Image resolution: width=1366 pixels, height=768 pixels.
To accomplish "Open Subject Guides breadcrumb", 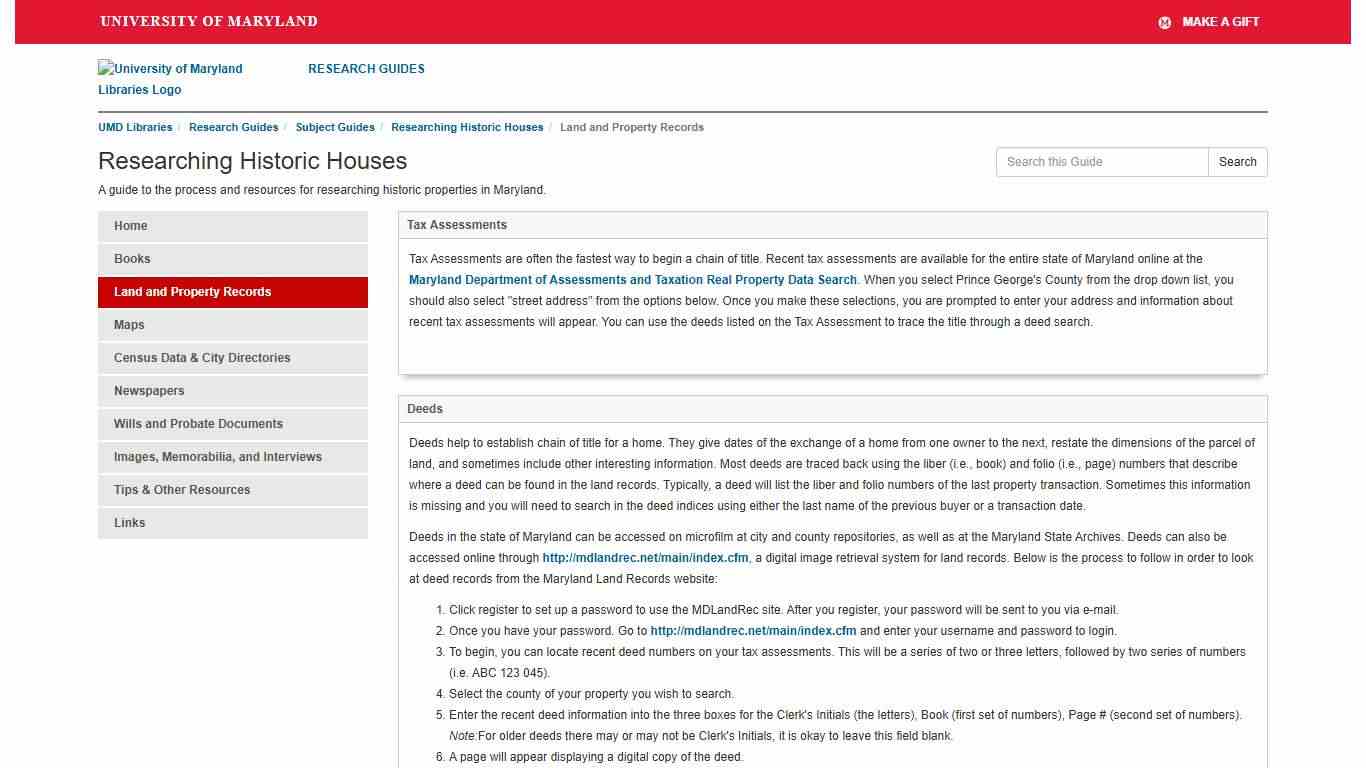I will click(x=335, y=127).
